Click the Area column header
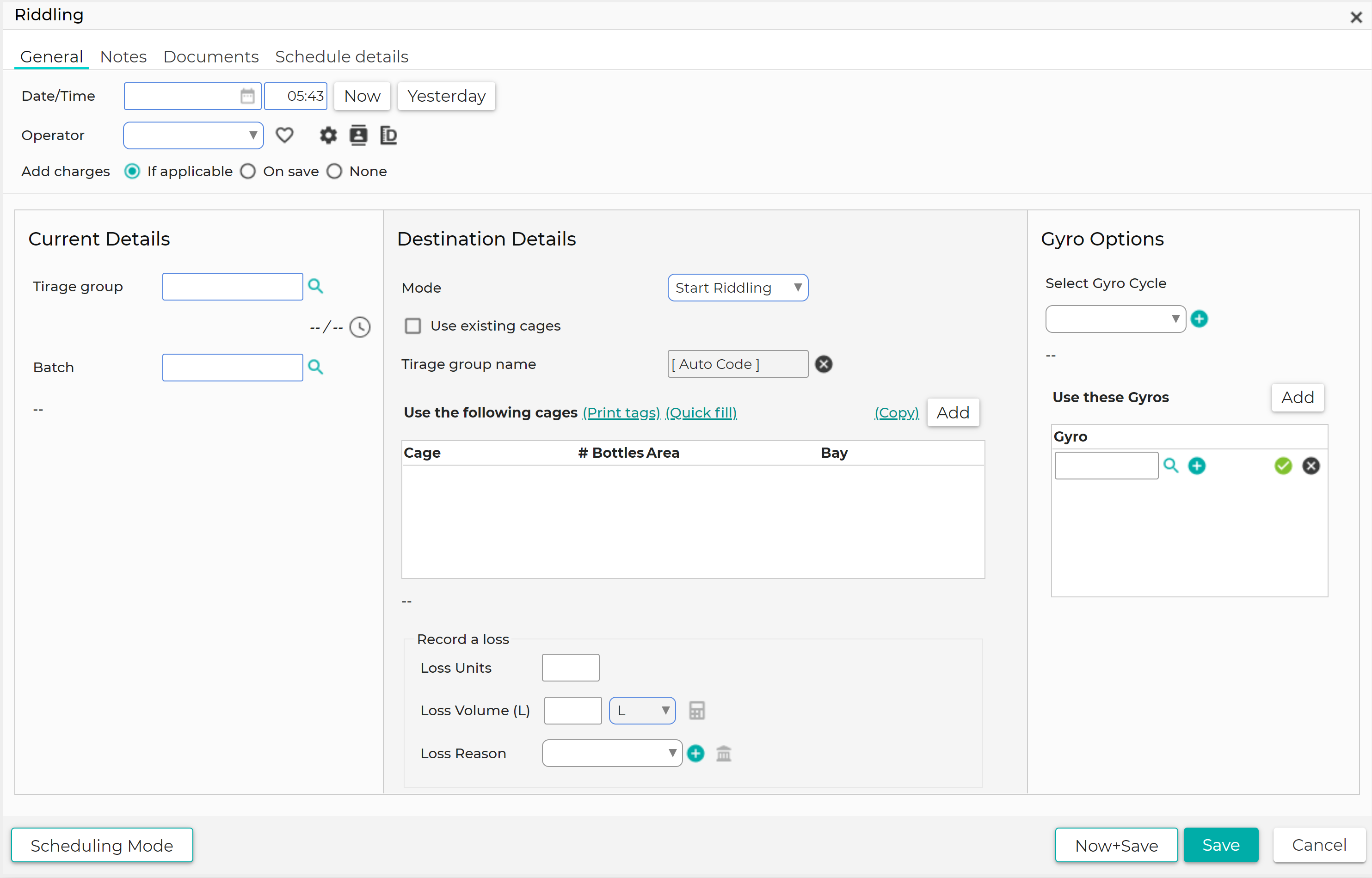 (x=663, y=453)
